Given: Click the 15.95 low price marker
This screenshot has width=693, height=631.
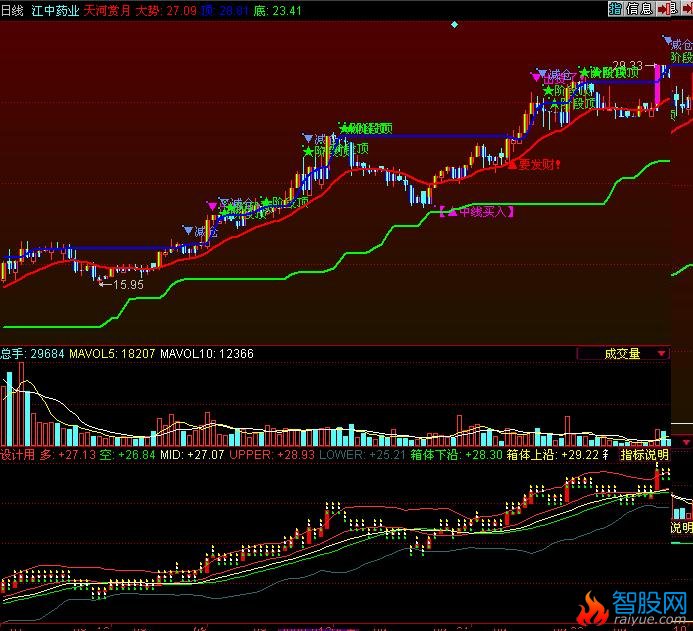Looking at the screenshot, I should pyautogui.click(x=126, y=285).
